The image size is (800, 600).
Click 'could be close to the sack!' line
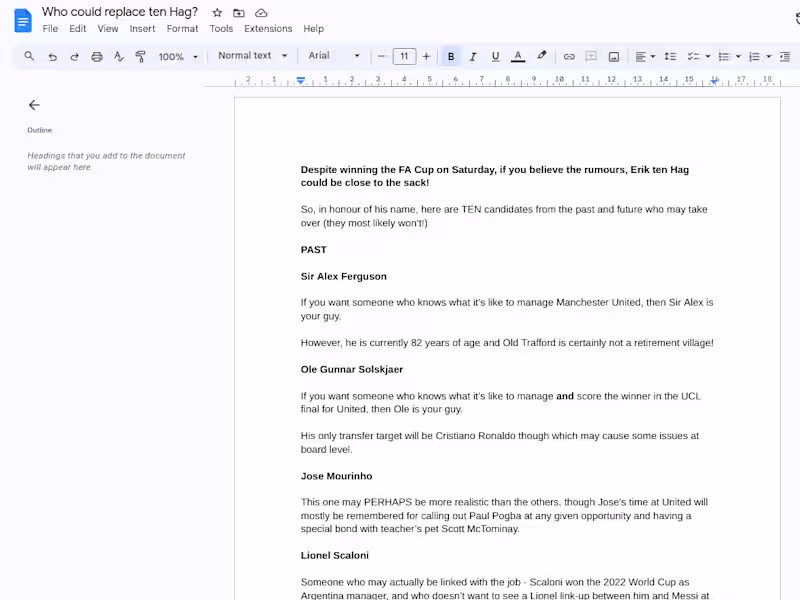[x=365, y=183]
